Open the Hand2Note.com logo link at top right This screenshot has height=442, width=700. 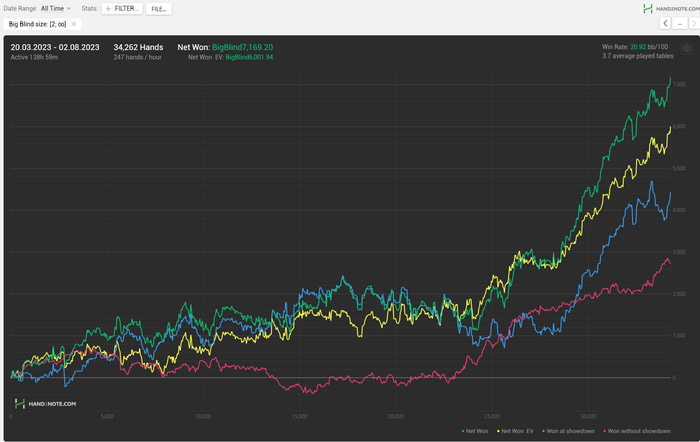[x=671, y=8]
